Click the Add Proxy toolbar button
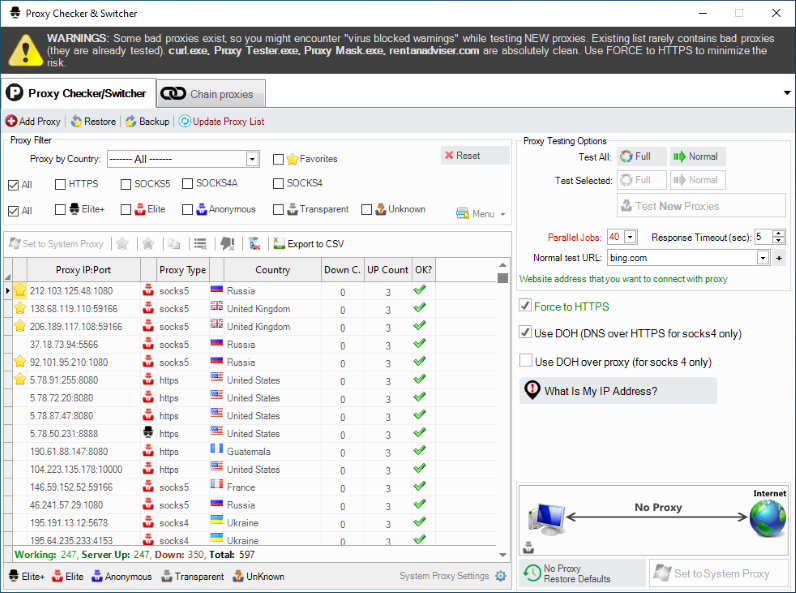 (x=33, y=121)
